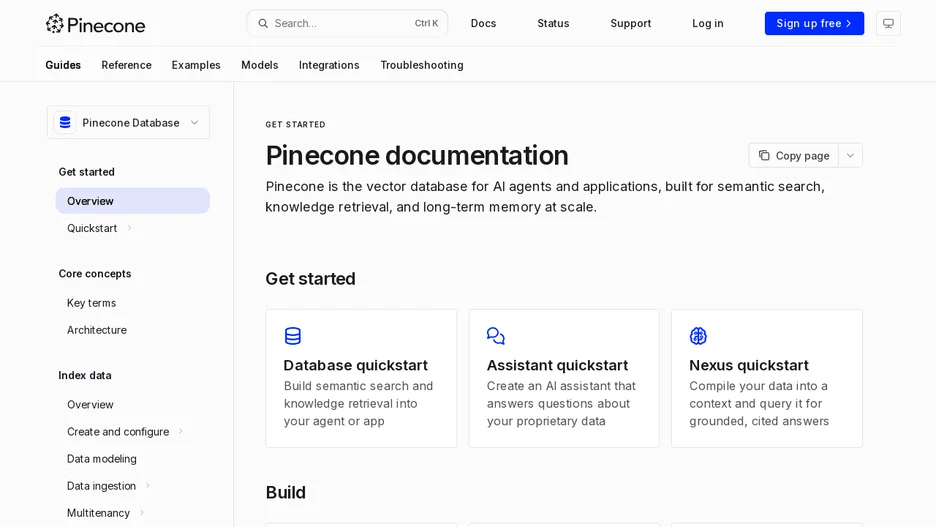Open the Assistant quickstart card title
Viewport: 936px width, 527px height.
(558, 365)
